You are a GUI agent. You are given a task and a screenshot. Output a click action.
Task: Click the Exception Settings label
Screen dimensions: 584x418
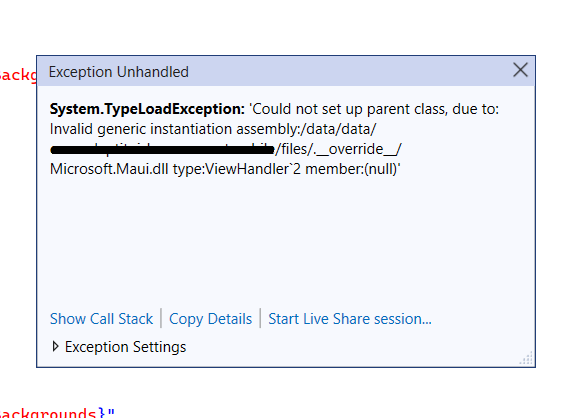(x=126, y=347)
